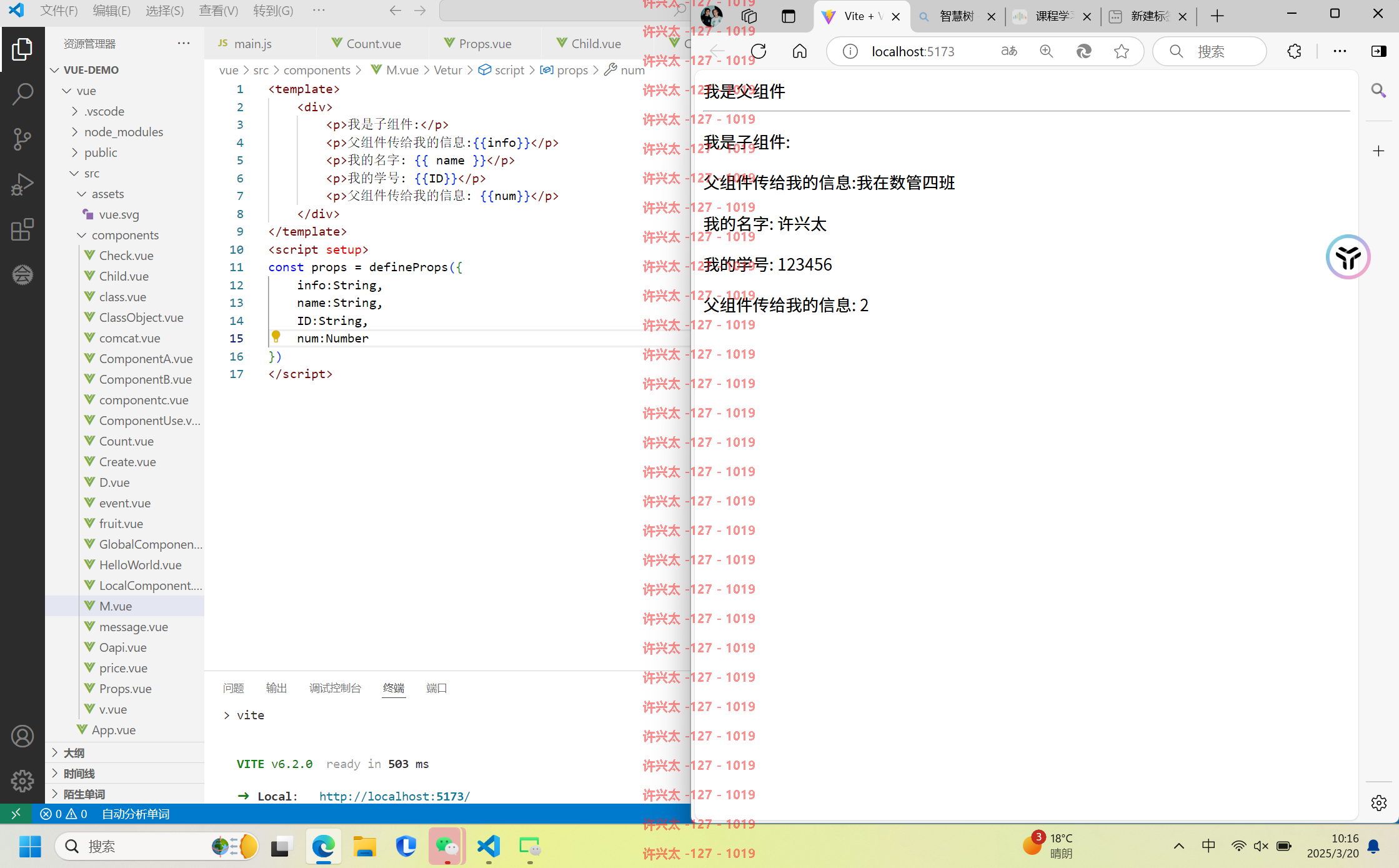This screenshot has height=868, width=1399.
Task: Open Props.vue in the file tree
Action: click(125, 689)
